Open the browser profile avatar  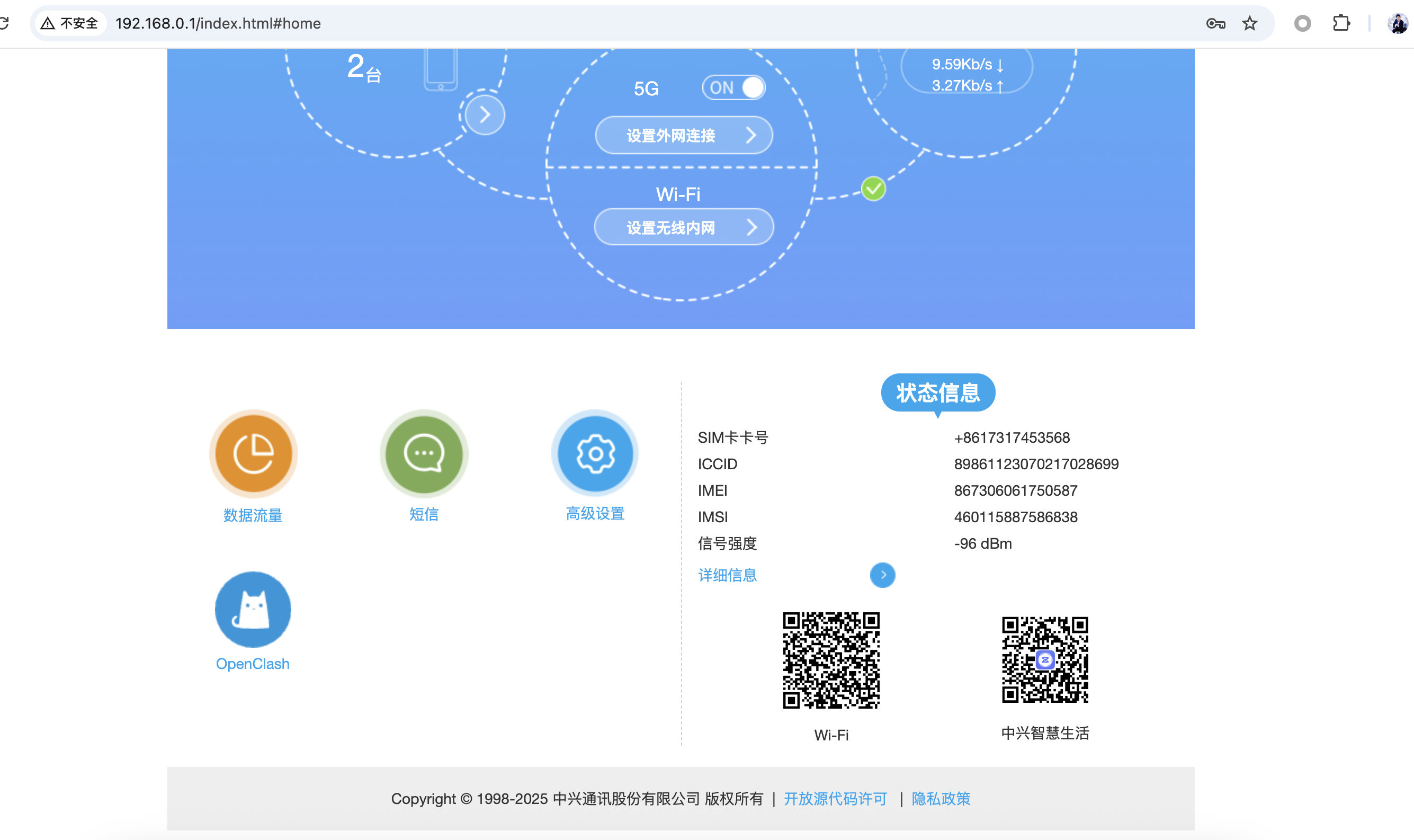coord(1398,23)
